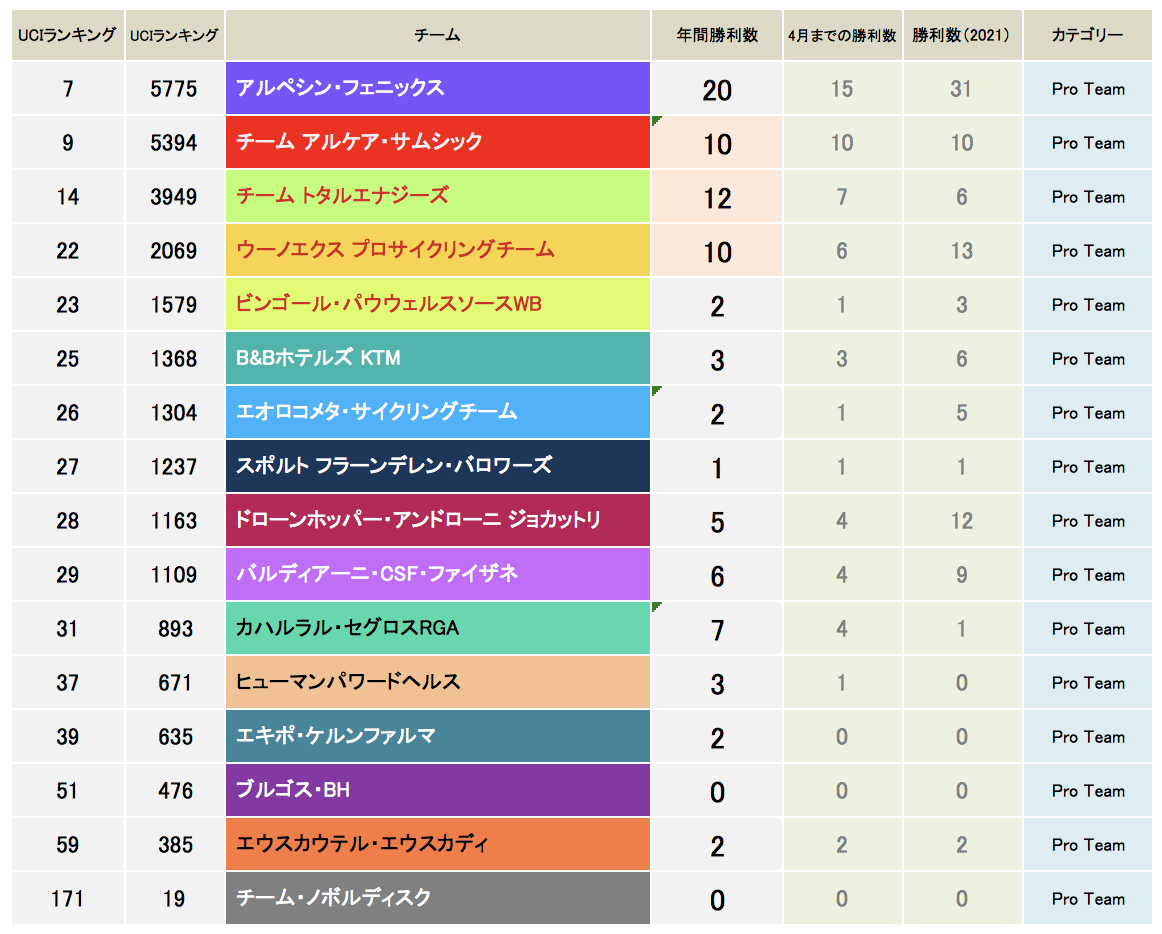The height and width of the screenshot is (934, 1162).
Task: Click April wins 15 for アルペシン・フェニックス
Action: coord(843,89)
